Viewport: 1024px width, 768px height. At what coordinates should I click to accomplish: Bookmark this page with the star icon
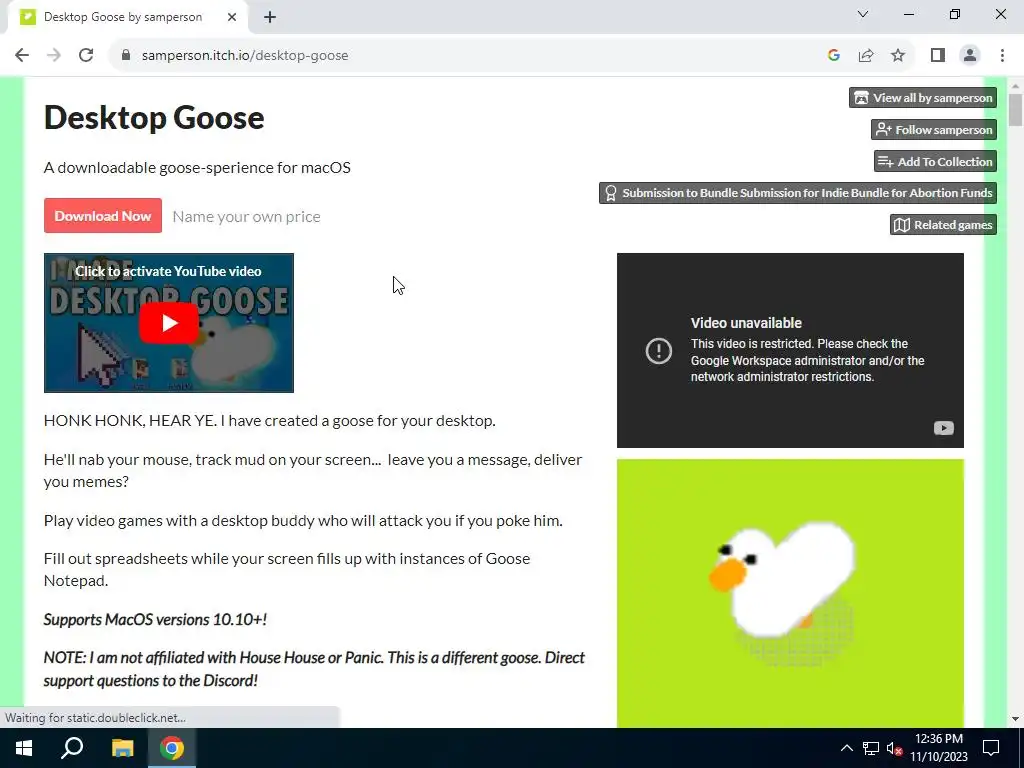[898, 56]
